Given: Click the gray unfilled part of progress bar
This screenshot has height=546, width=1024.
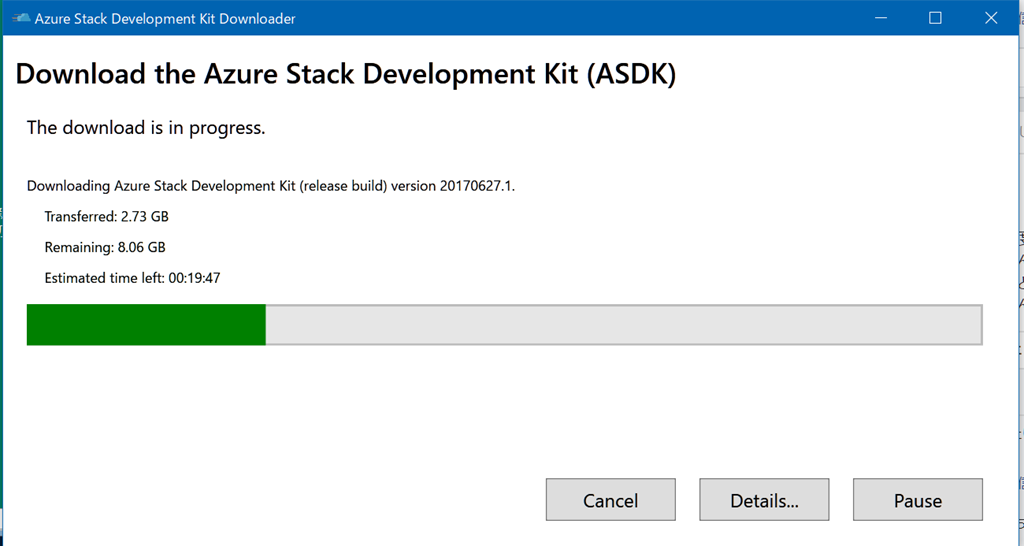Looking at the screenshot, I should 622,325.
